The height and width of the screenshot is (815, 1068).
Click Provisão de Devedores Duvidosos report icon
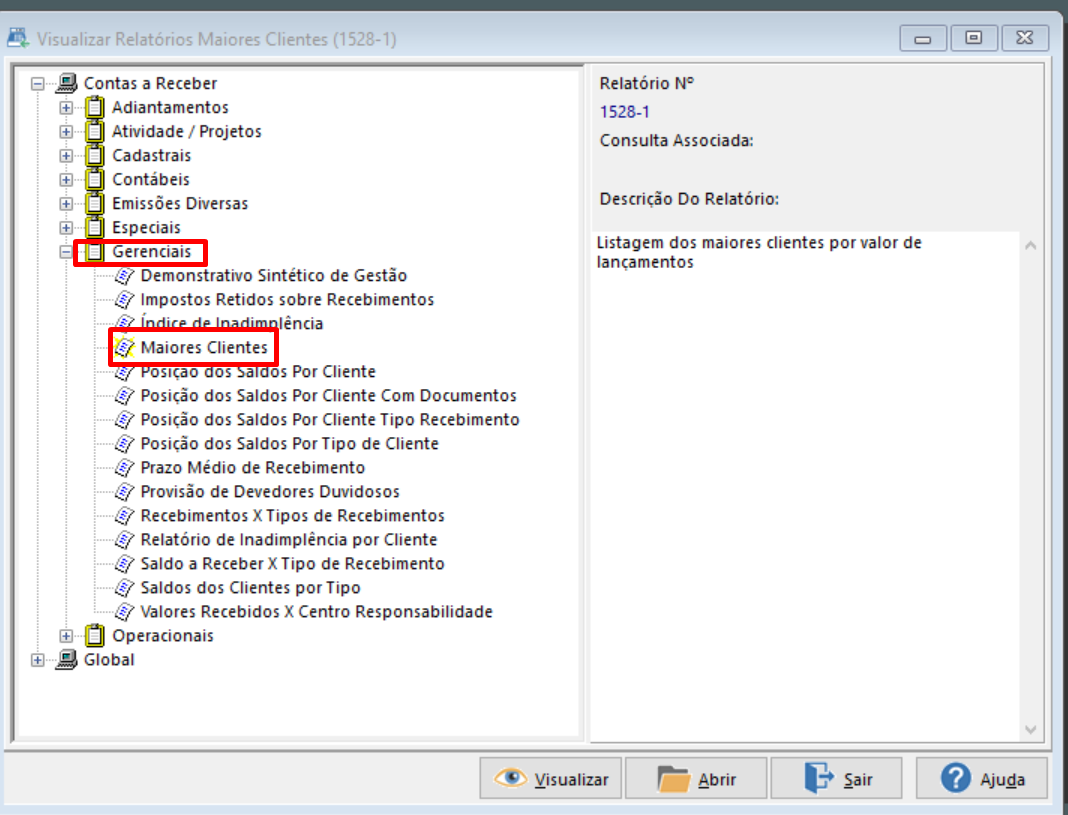[x=124, y=492]
